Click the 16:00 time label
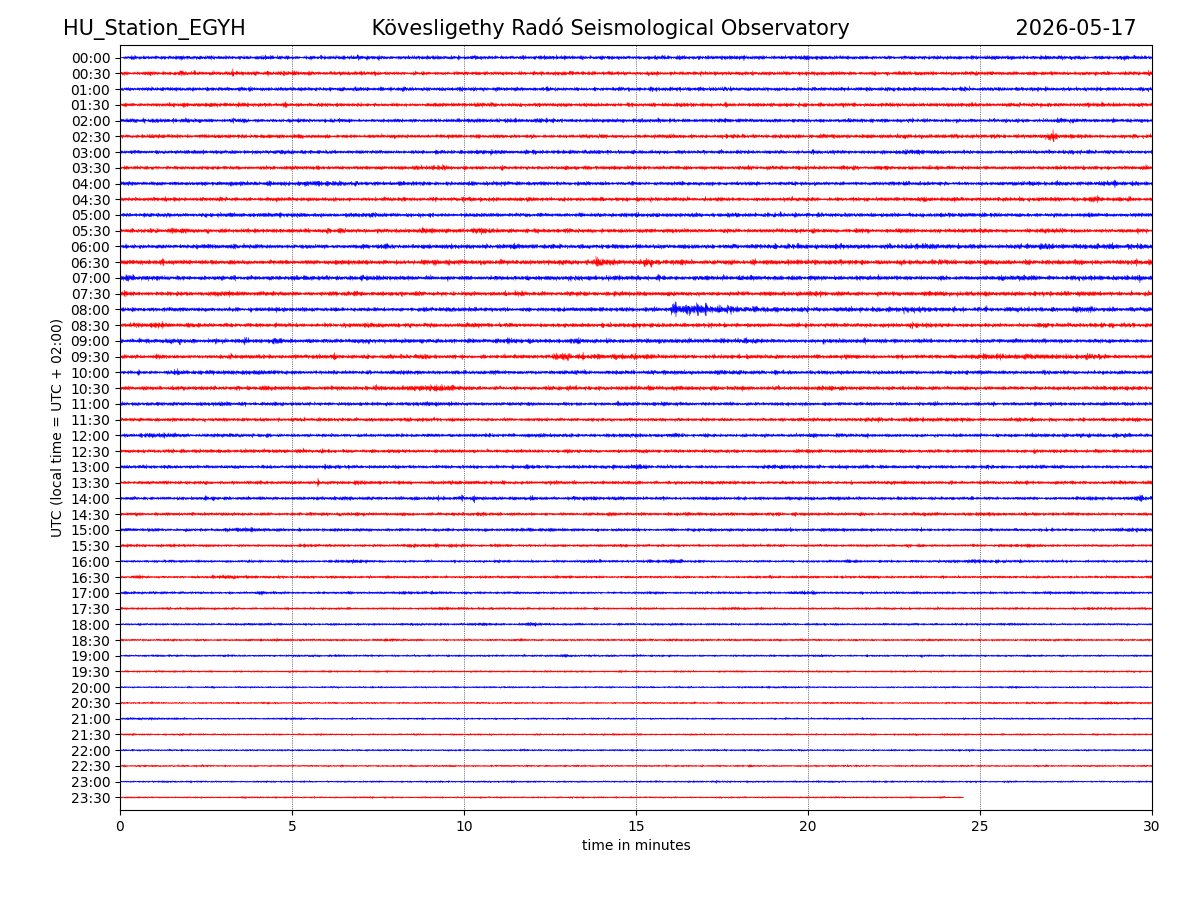1200x900 pixels. pyautogui.click(x=90, y=562)
